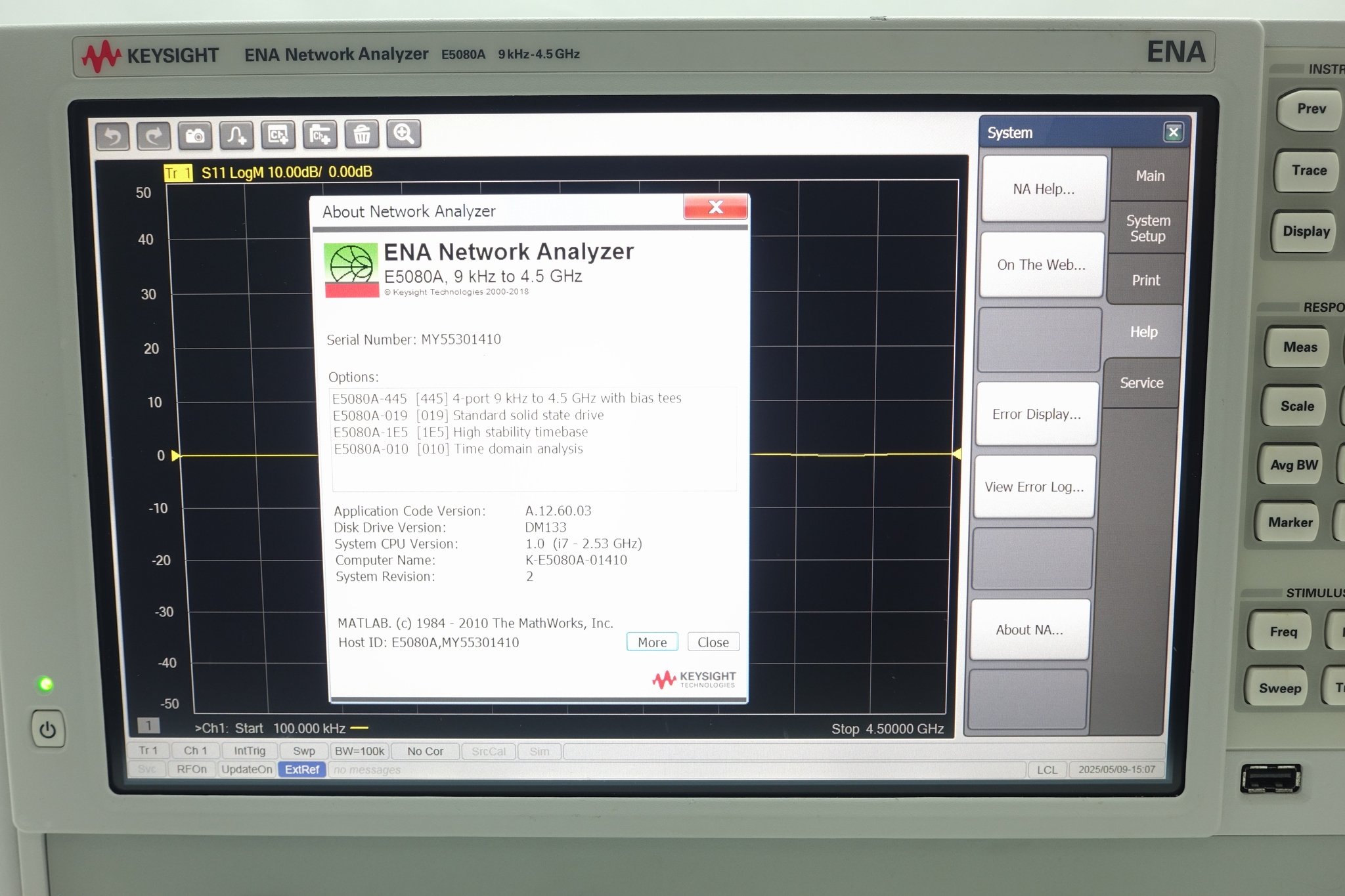The height and width of the screenshot is (896, 1345).
Task: Click the About NA softkey
Action: (x=1029, y=629)
